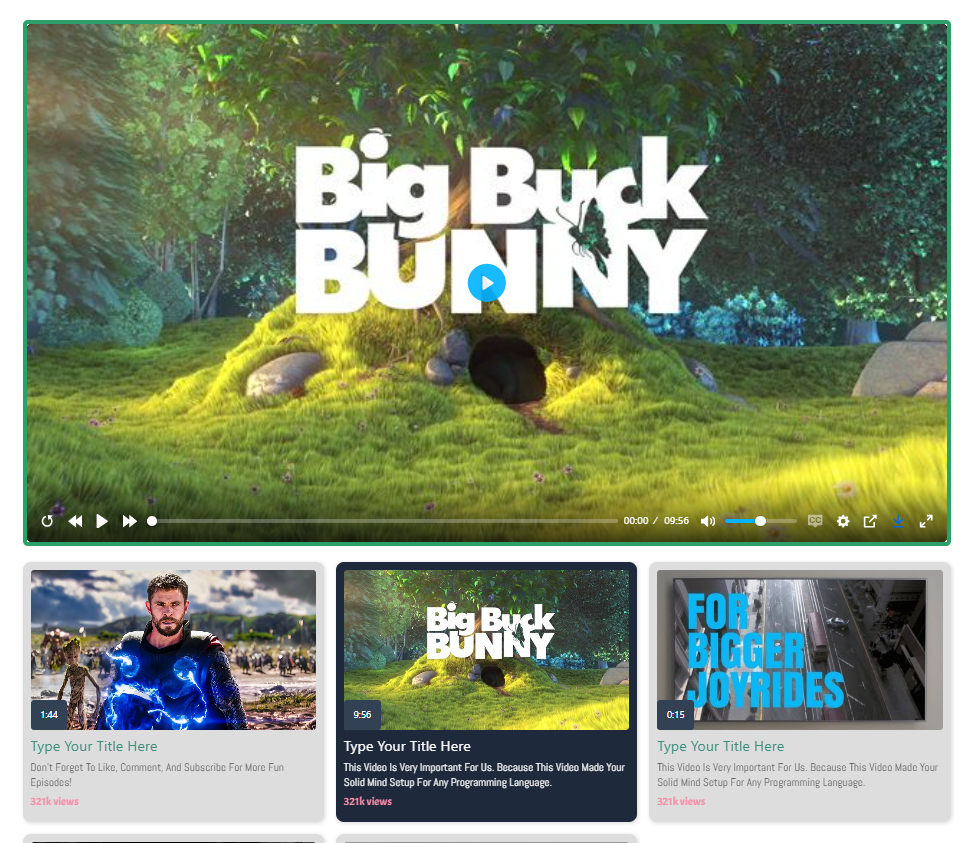The width and height of the screenshot is (975, 843).
Task: Open player settings gear icon
Action: pos(843,521)
